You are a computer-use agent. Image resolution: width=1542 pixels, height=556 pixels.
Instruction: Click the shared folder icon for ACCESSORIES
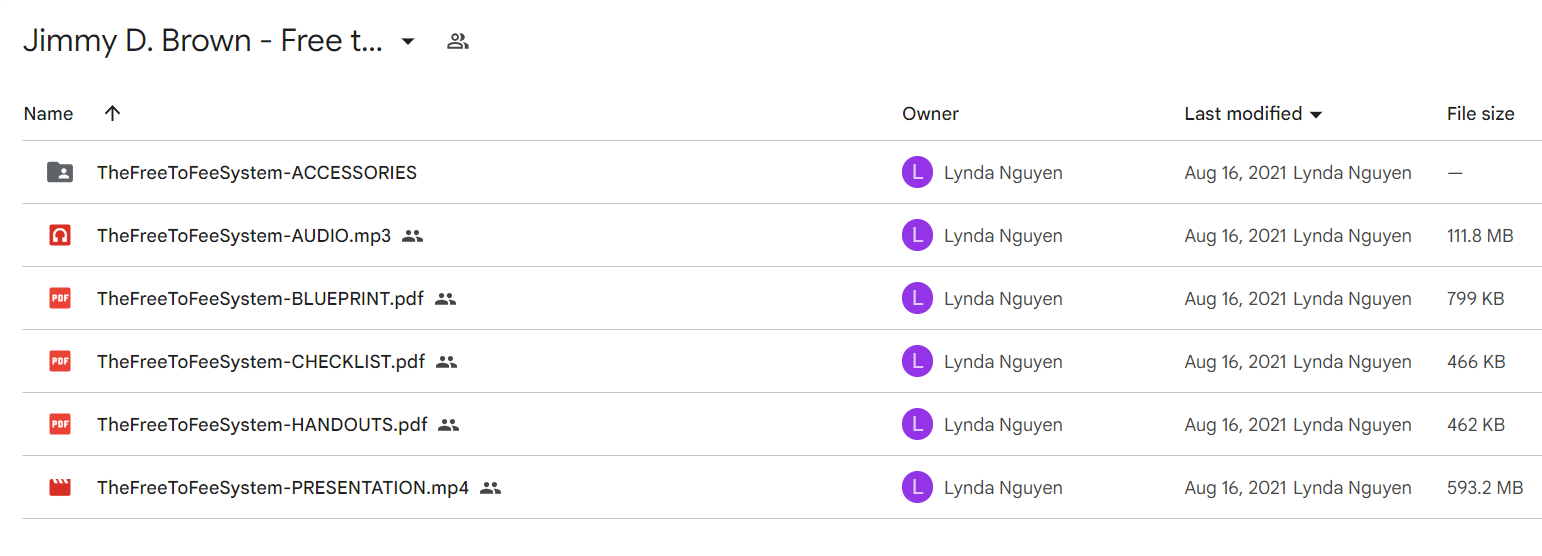pos(60,172)
